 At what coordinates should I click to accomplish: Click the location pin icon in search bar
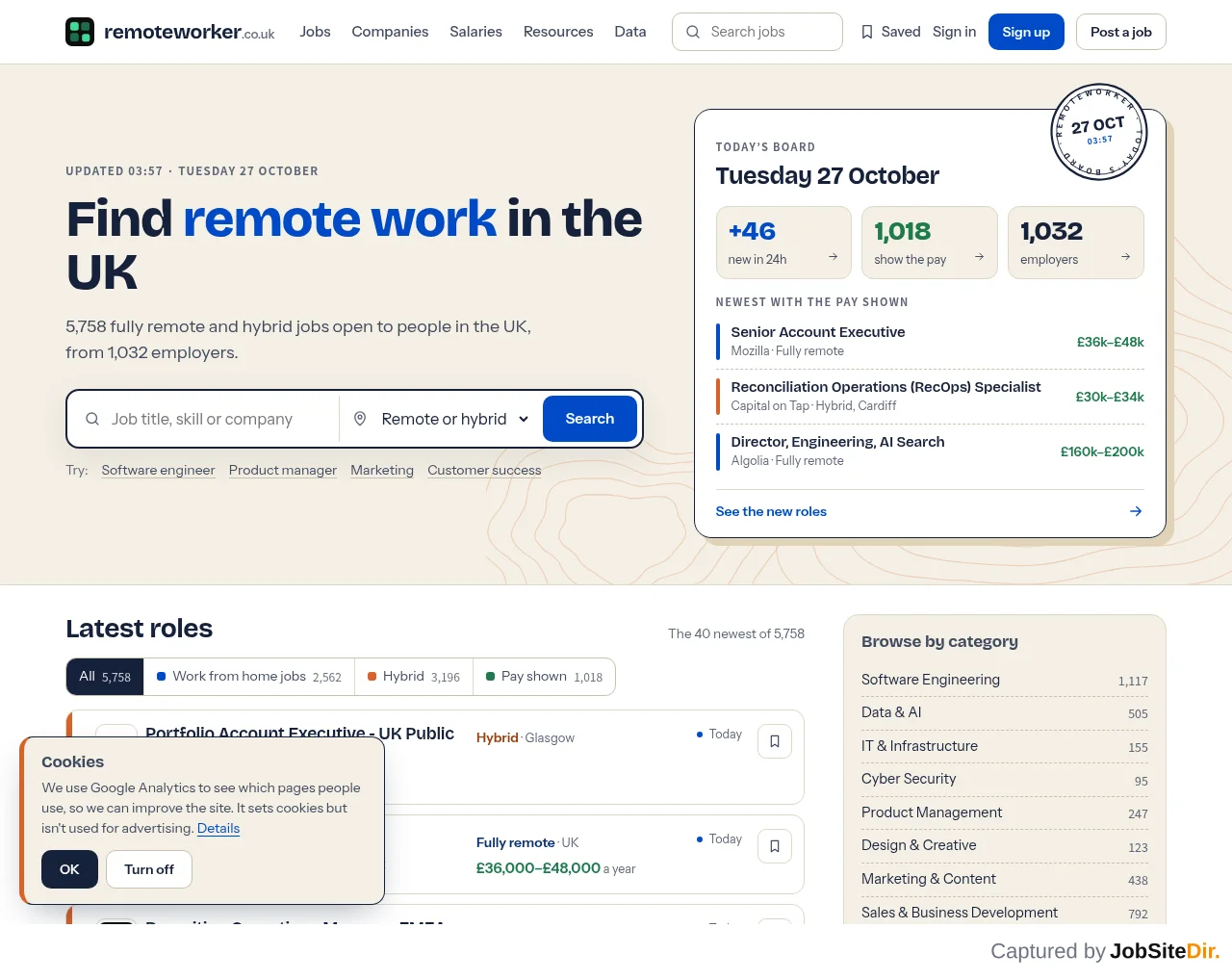click(360, 419)
